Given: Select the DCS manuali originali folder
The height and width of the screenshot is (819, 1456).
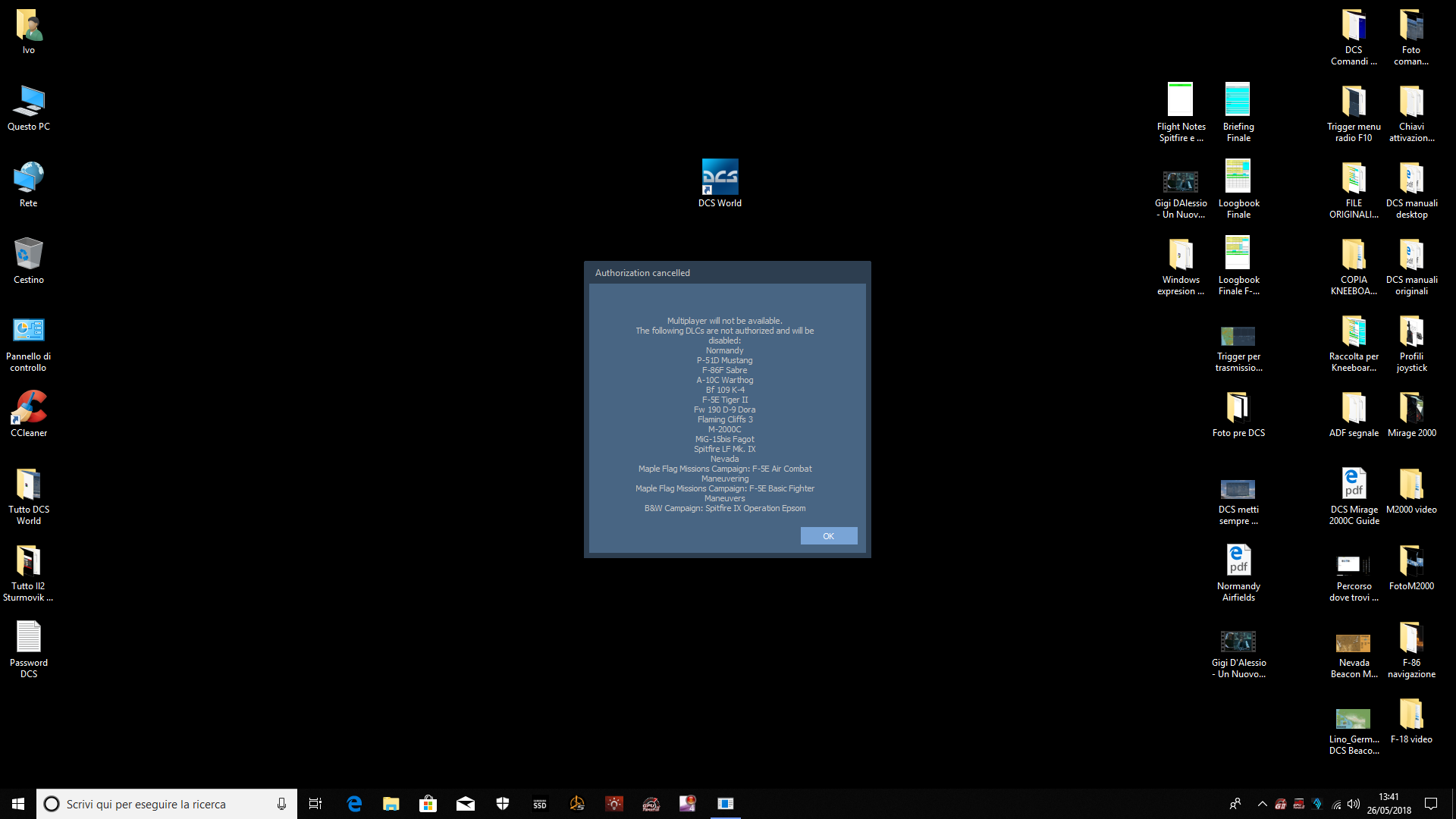Looking at the screenshot, I should coord(1411,267).
